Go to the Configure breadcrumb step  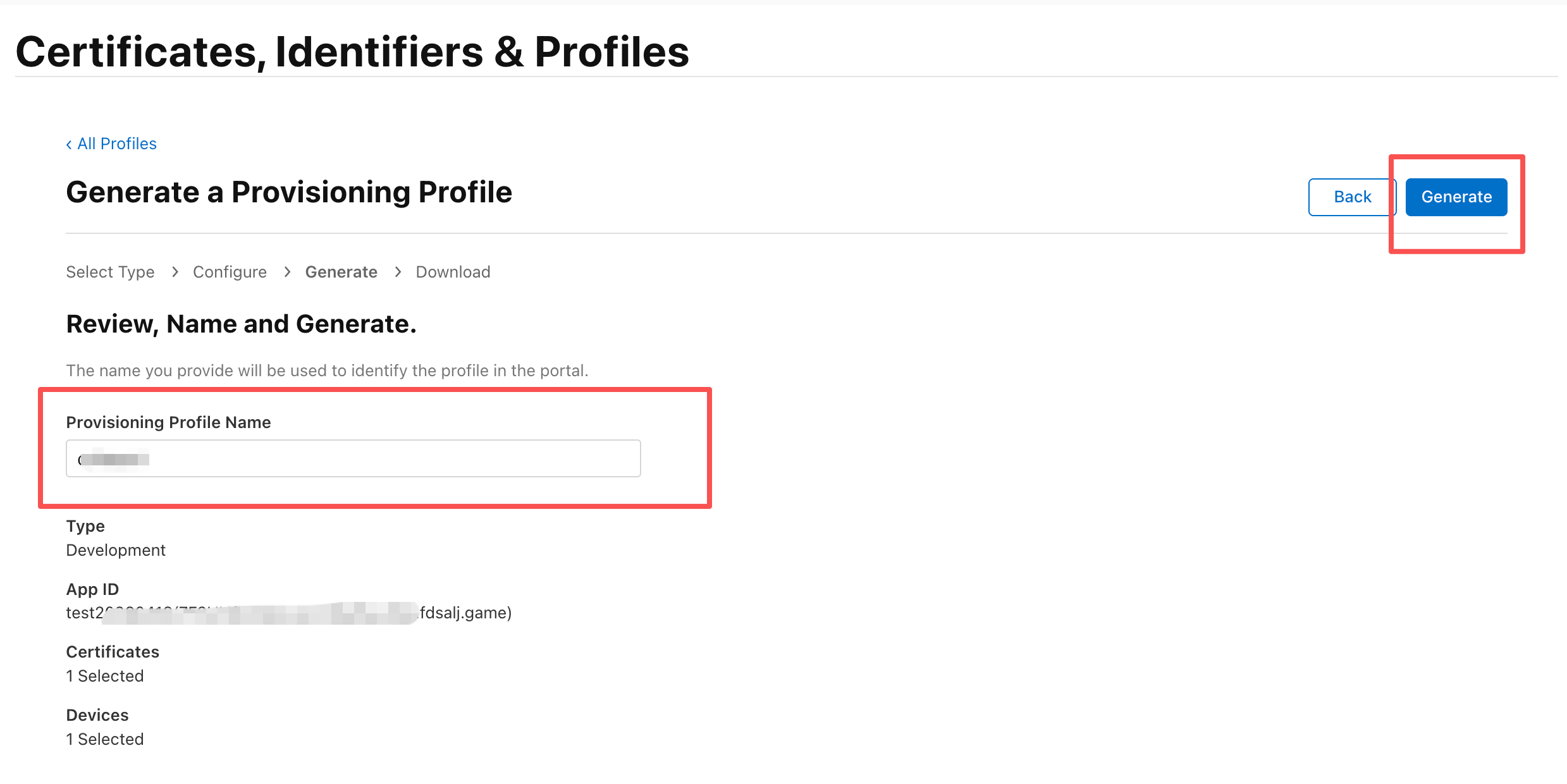click(x=230, y=272)
